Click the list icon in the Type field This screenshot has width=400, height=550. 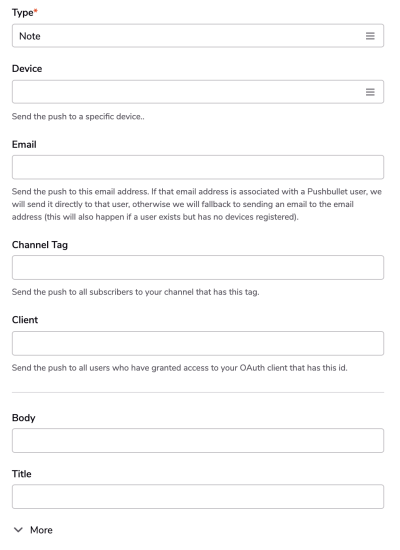pyautogui.click(x=370, y=36)
